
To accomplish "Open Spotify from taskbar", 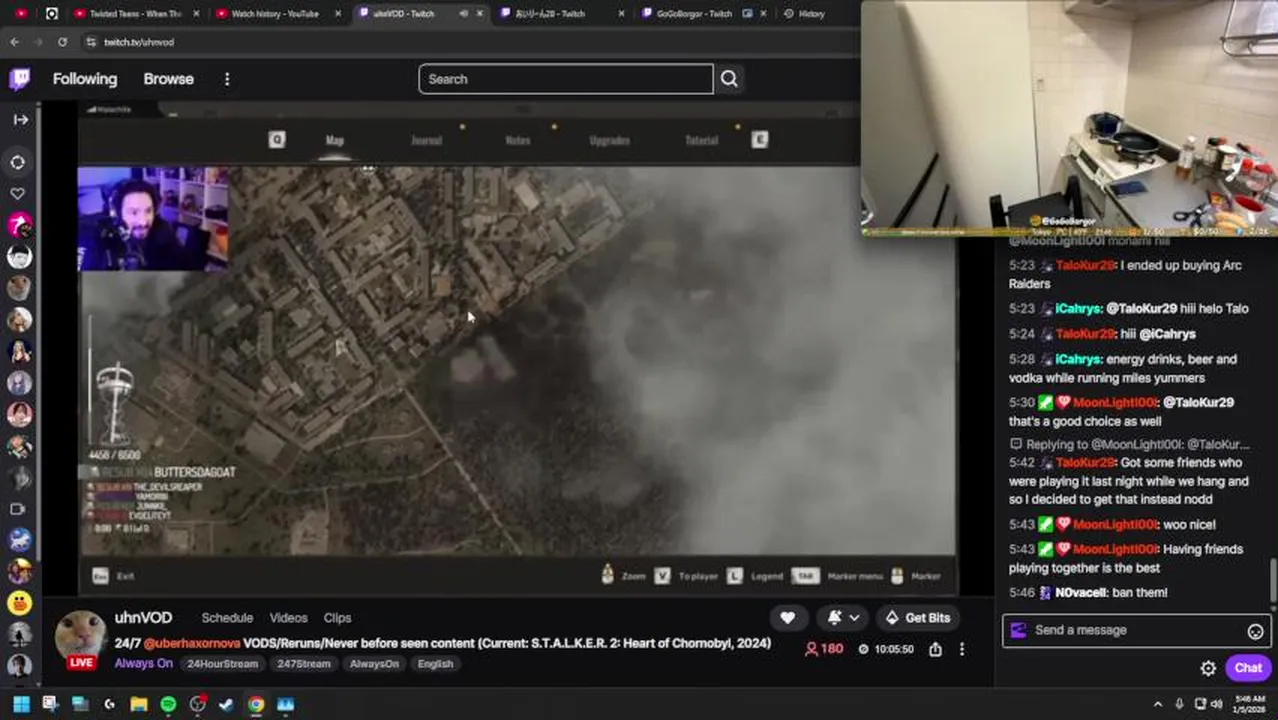I will pos(168,704).
